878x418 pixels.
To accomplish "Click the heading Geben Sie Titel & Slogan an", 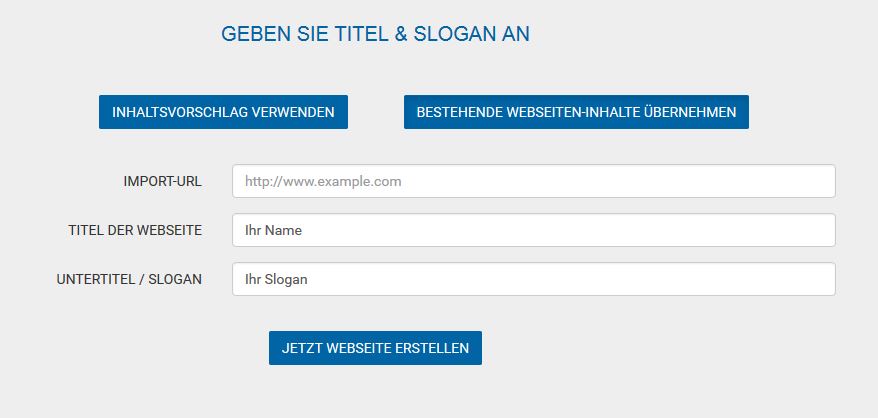I will (375, 34).
